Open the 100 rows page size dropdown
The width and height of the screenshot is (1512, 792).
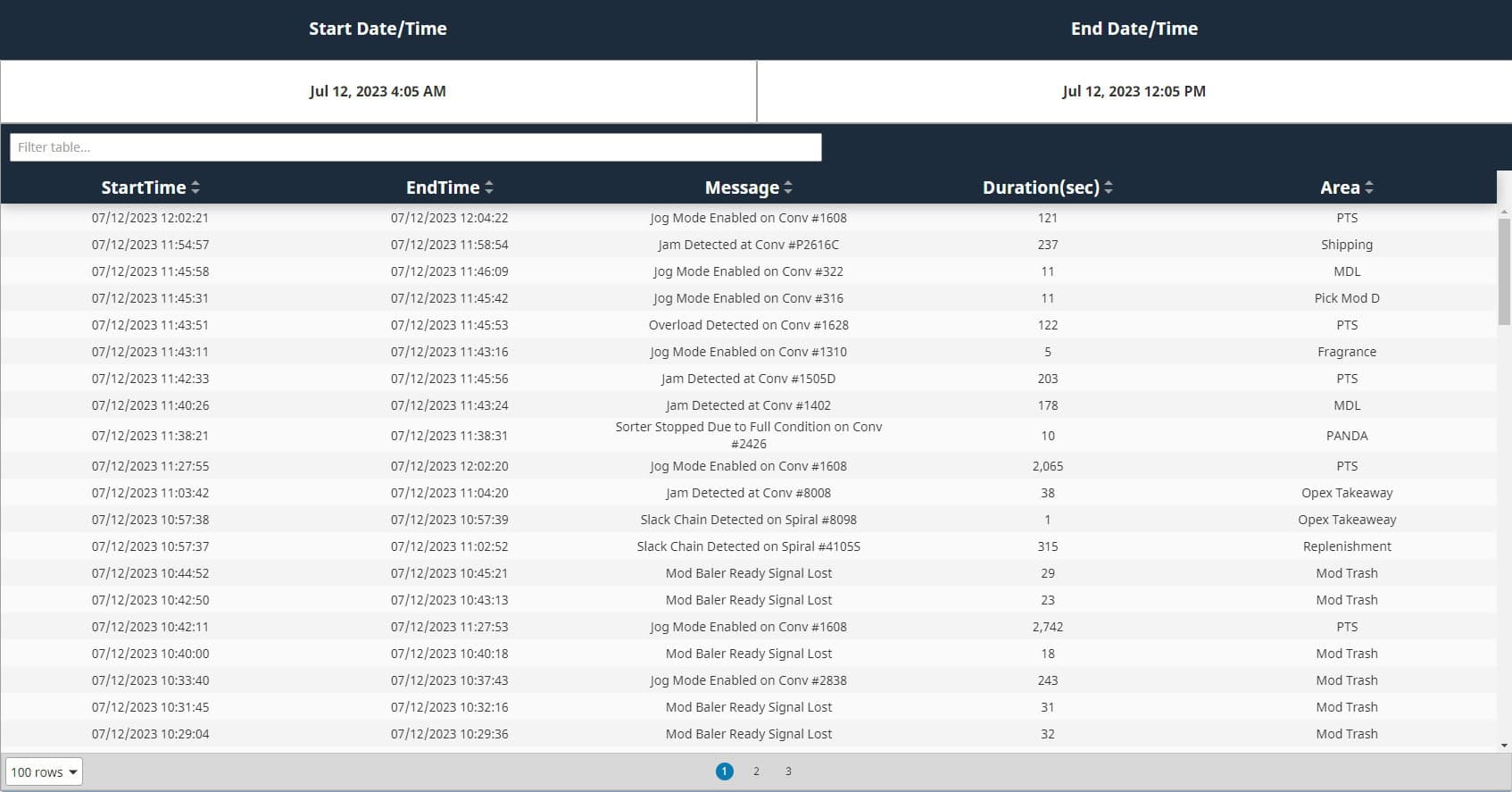44,771
